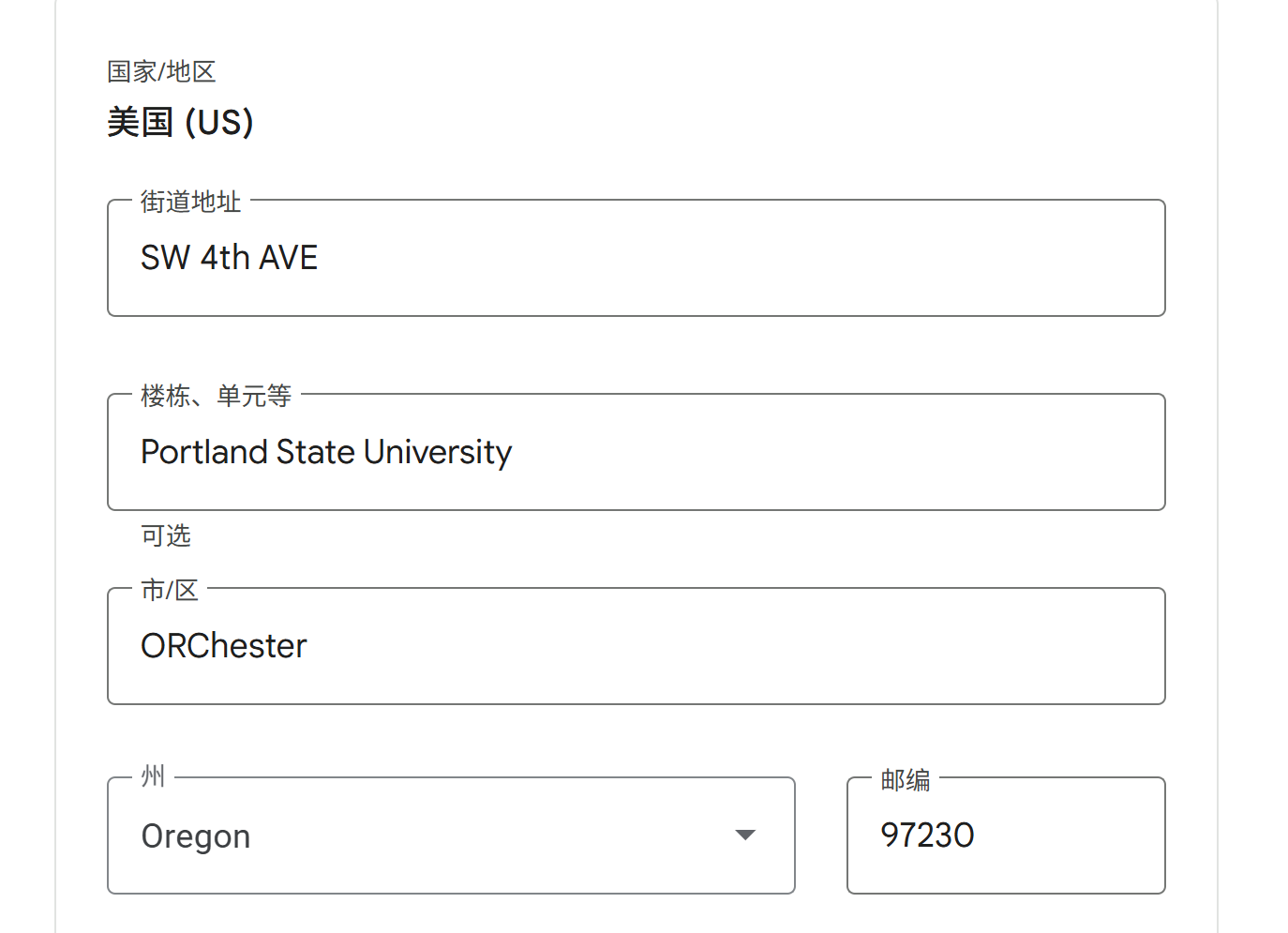Click the 街道地址 floating label
Viewport: 1288px width, 933px height.
pyautogui.click(x=190, y=202)
